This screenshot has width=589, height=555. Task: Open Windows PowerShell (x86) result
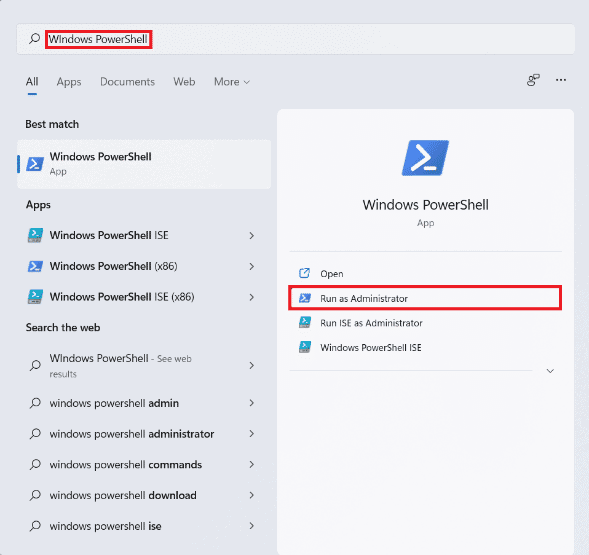(113, 266)
